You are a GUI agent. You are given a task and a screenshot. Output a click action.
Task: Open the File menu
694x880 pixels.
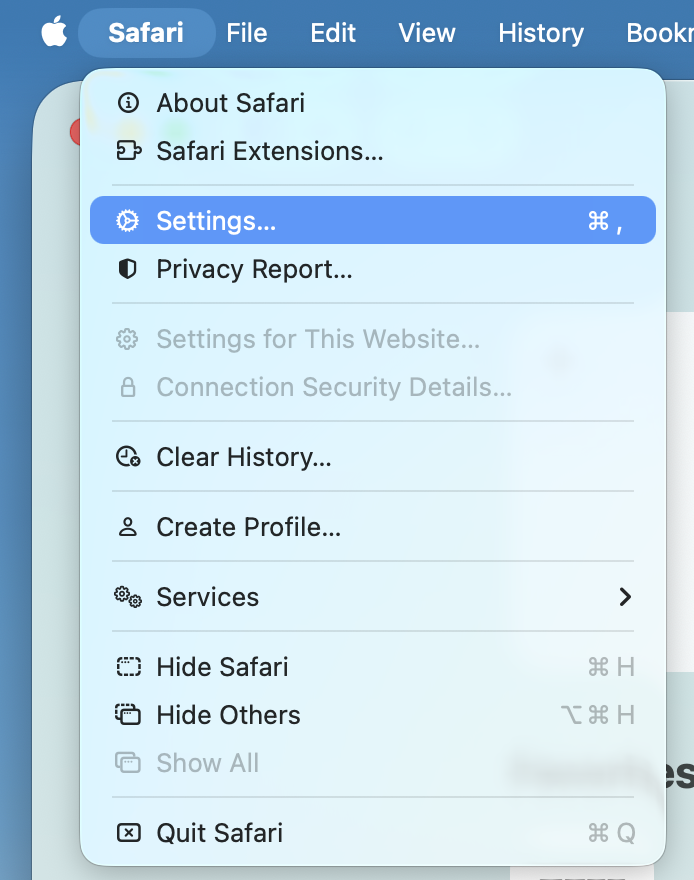pyautogui.click(x=246, y=32)
